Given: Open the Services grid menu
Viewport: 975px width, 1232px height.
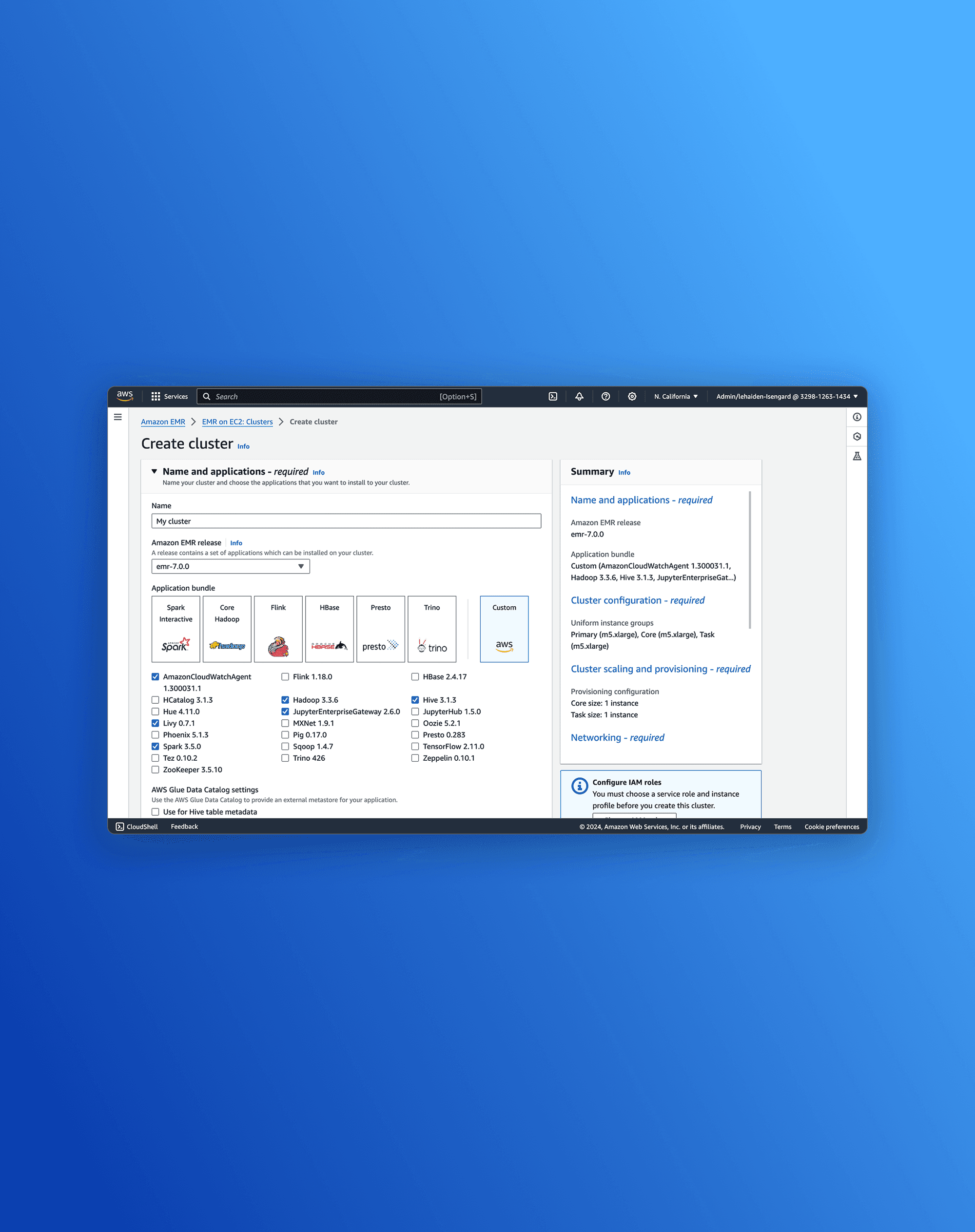Looking at the screenshot, I should click(169, 397).
